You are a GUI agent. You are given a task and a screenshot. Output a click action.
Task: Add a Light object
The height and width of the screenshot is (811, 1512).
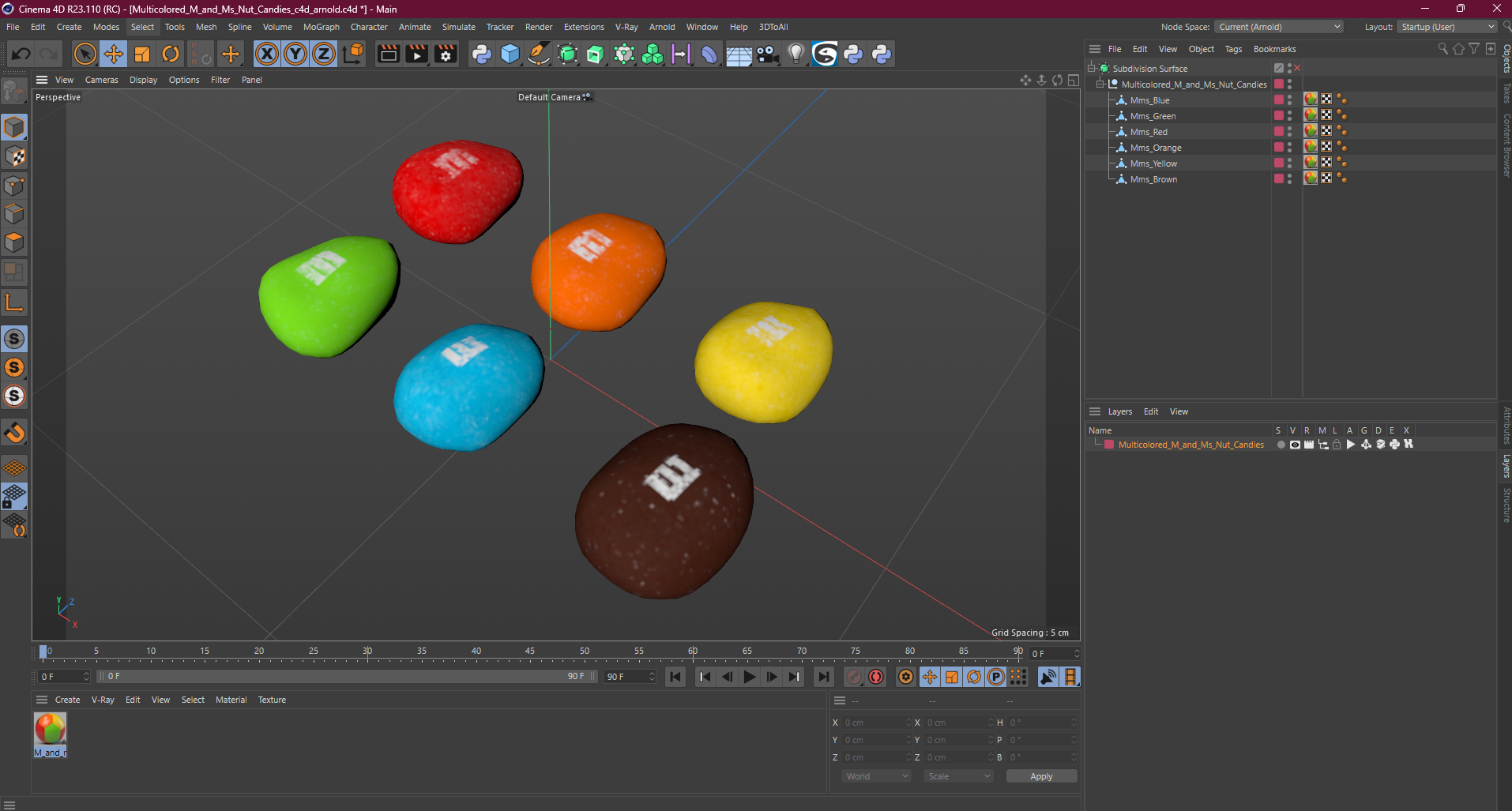[x=795, y=54]
